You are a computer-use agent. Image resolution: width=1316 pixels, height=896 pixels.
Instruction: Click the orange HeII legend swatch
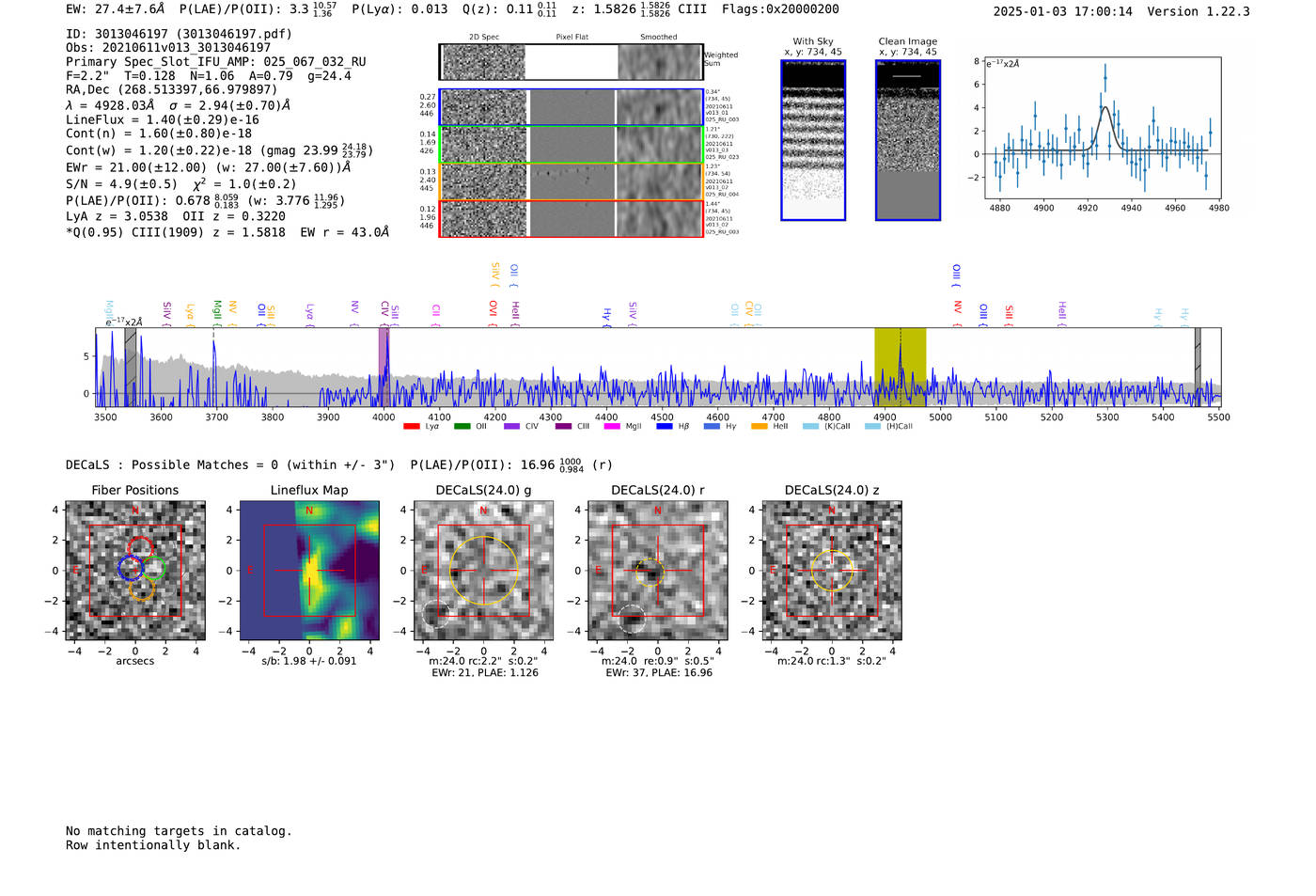click(760, 427)
